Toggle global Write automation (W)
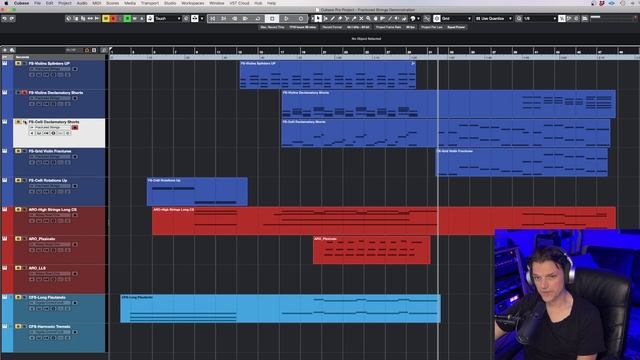Image resolution: width=640 pixels, height=360 pixels. (x=135, y=18)
